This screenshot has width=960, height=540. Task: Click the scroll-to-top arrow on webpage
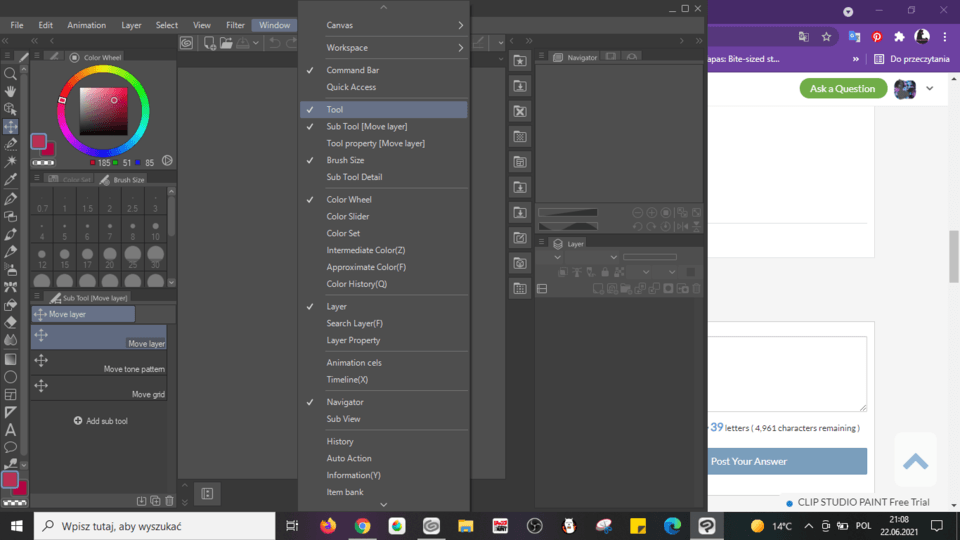point(915,461)
